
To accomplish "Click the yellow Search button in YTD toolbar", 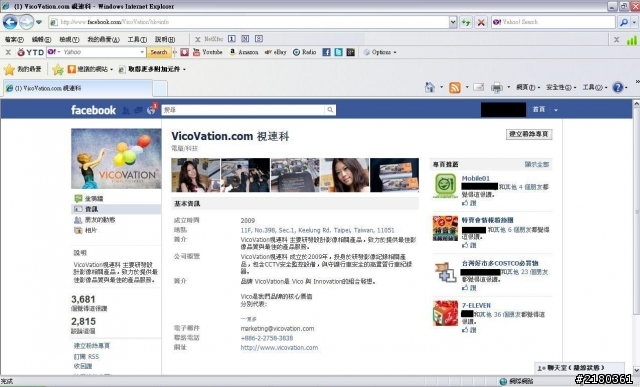I will pos(159,52).
